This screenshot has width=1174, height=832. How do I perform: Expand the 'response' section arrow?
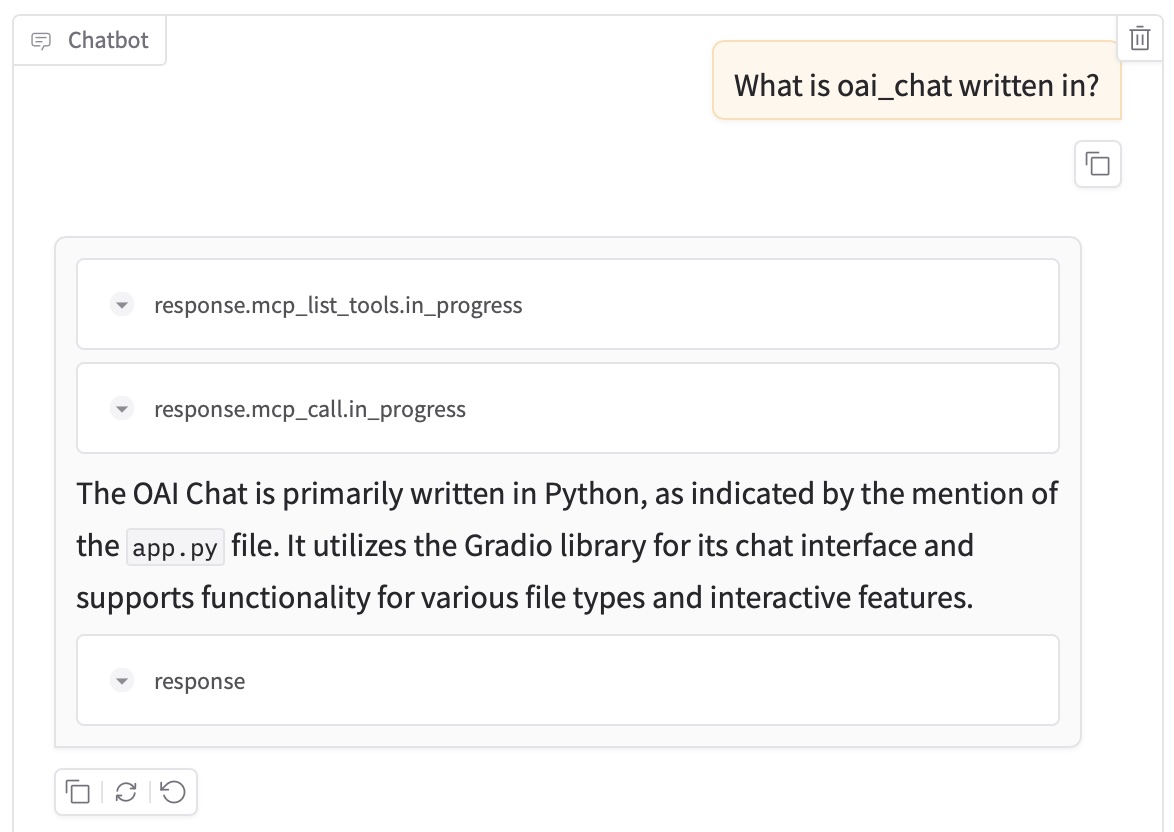pyautogui.click(x=121, y=681)
